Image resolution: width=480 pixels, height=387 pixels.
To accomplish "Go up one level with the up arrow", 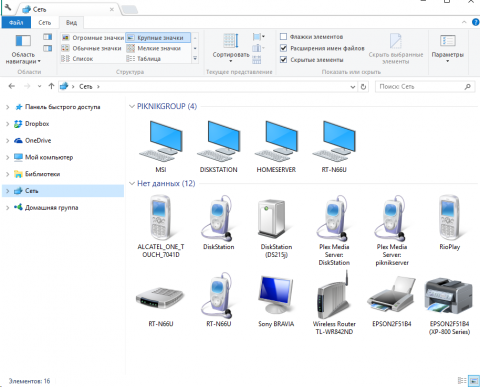I will (51, 86).
